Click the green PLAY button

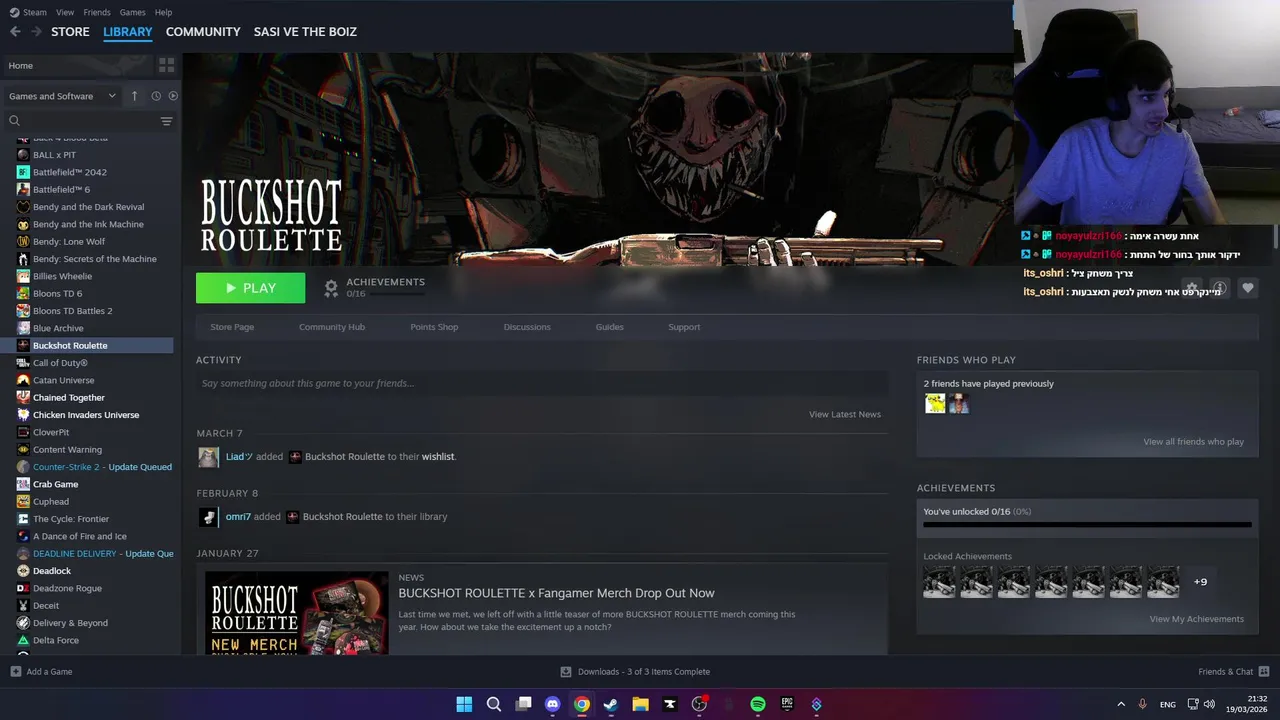point(250,288)
